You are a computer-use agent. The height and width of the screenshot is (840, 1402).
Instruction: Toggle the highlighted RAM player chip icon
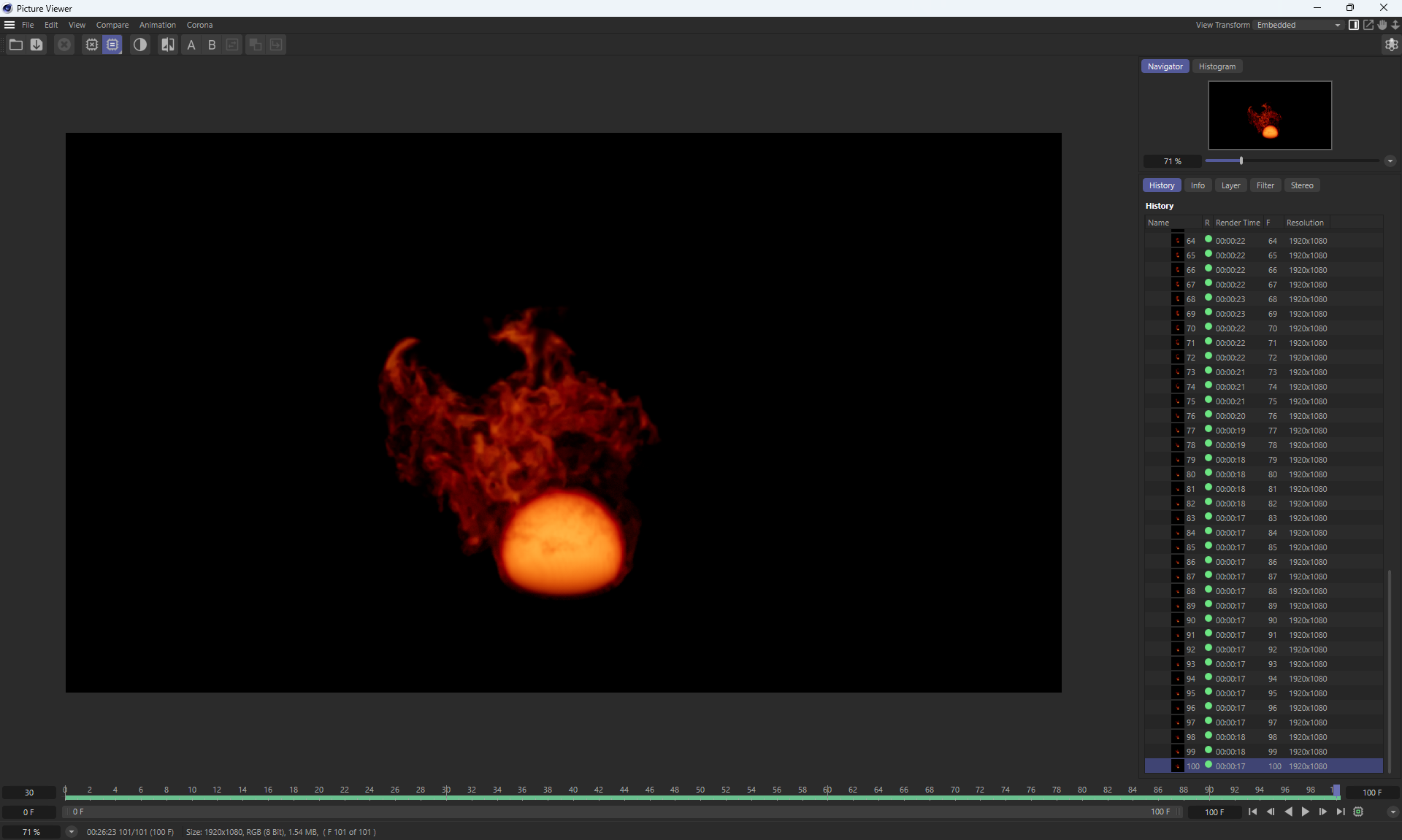(x=112, y=45)
